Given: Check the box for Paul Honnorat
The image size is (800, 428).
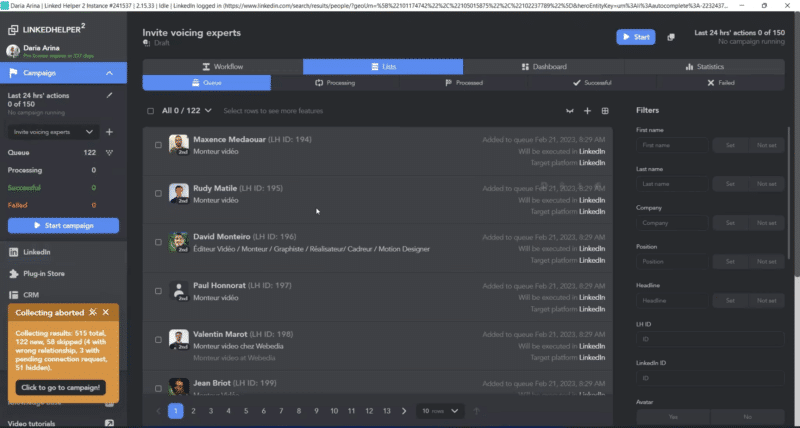Looking at the screenshot, I should tap(158, 291).
